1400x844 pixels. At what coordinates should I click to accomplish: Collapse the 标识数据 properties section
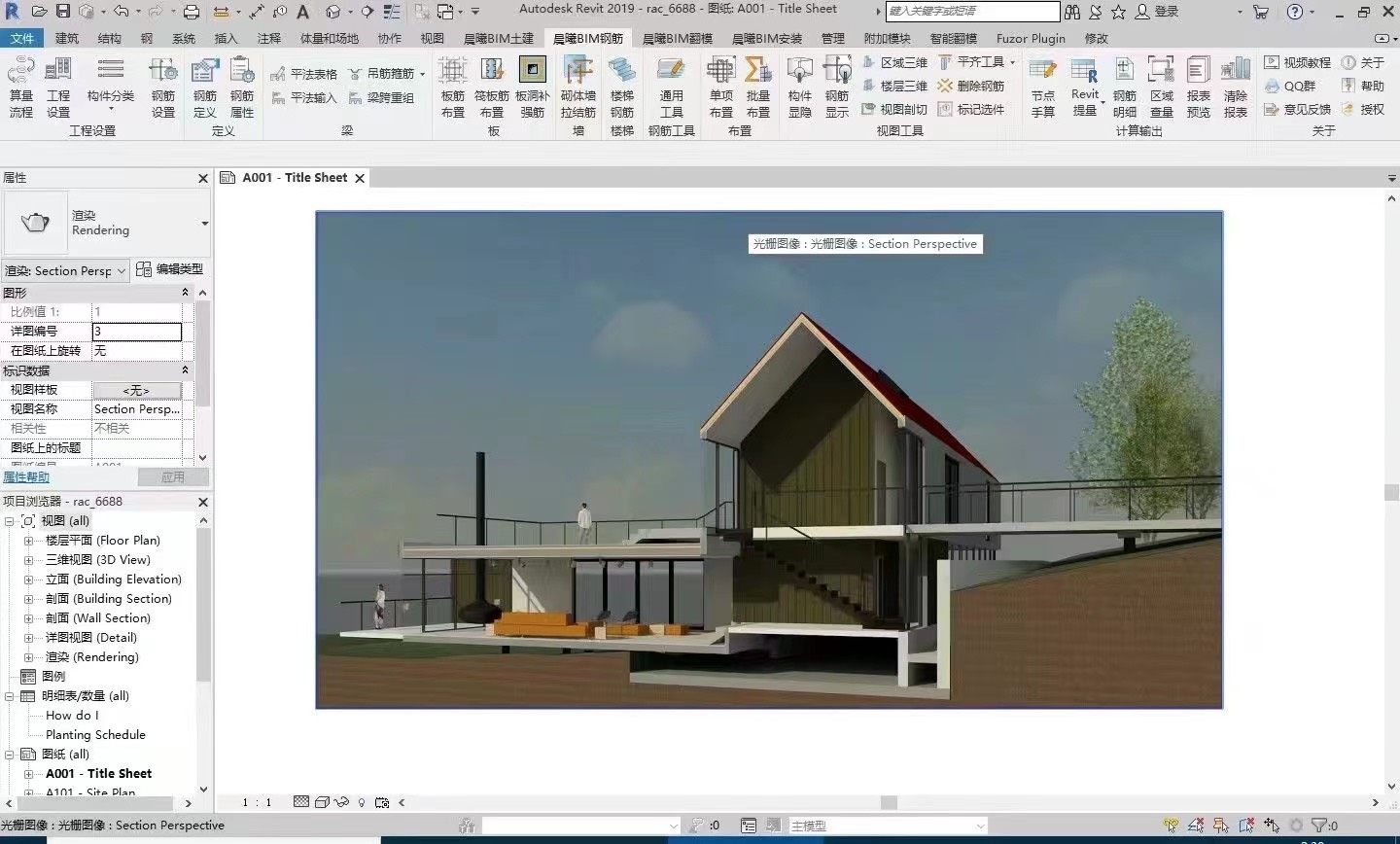click(185, 370)
